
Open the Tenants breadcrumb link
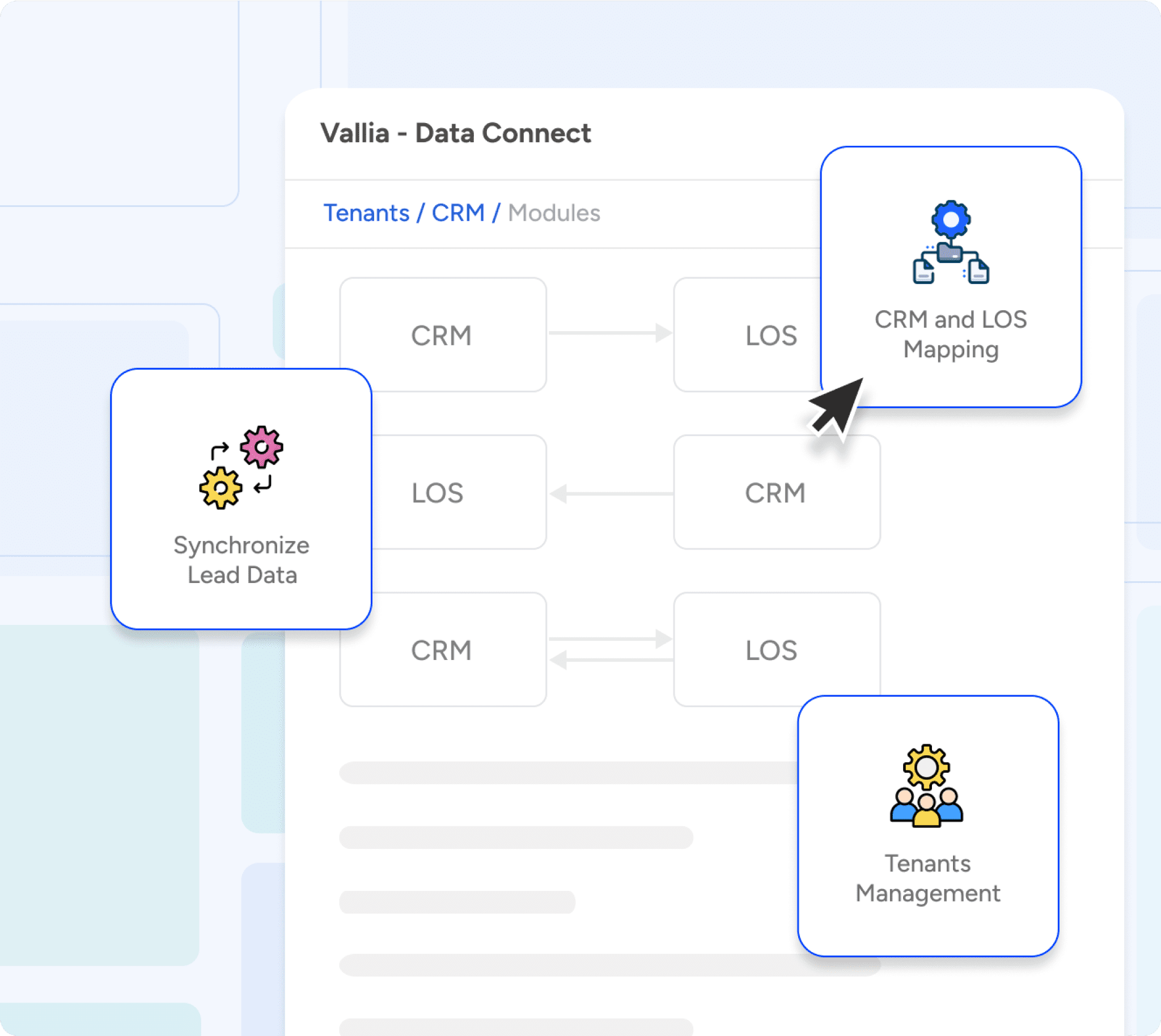366,213
